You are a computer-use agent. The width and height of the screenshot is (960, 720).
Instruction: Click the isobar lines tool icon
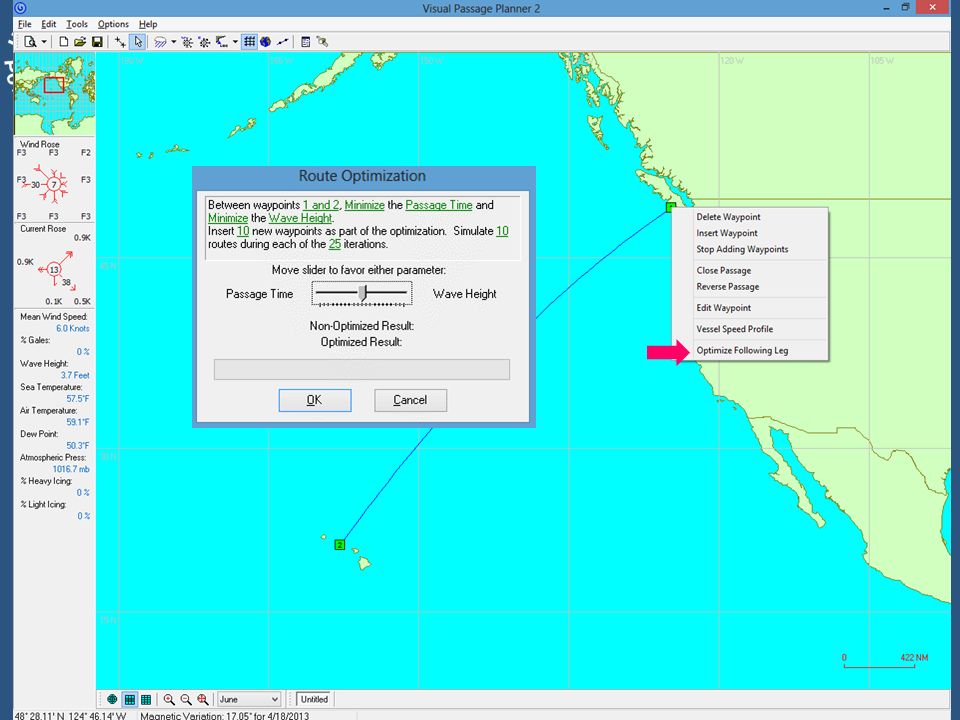tap(222, 42)
